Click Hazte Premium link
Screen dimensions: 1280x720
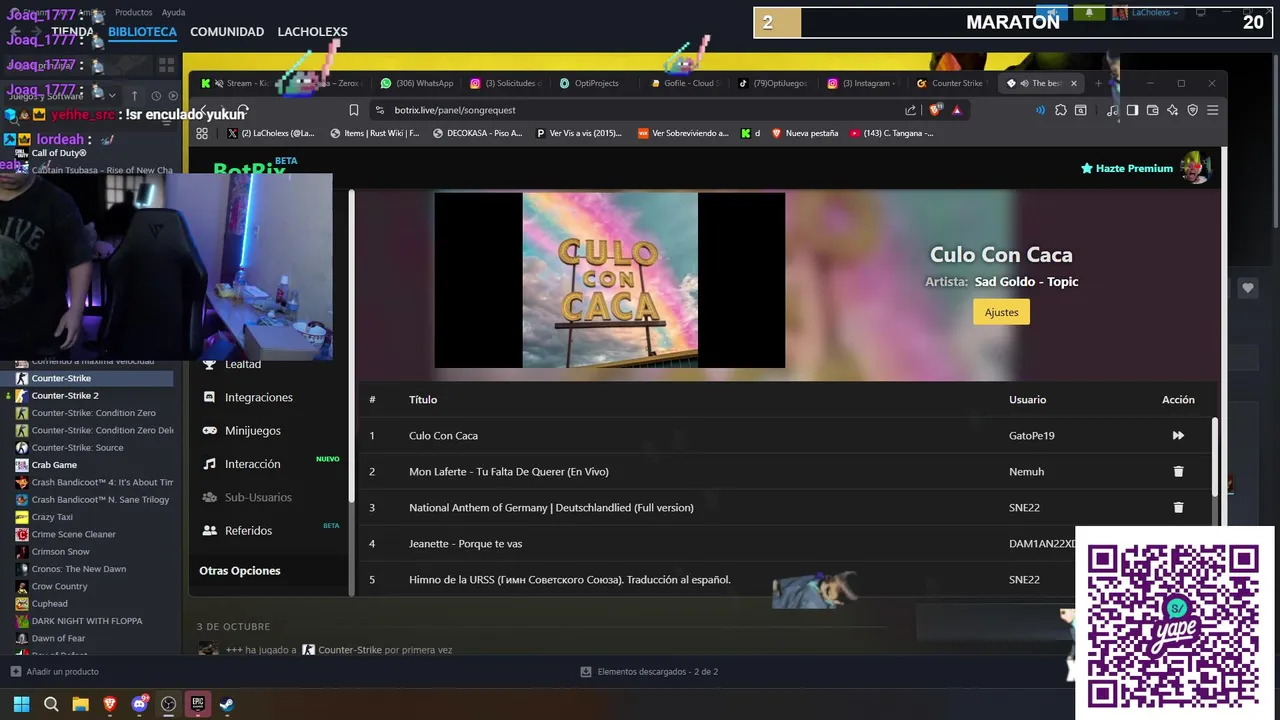1126,168
